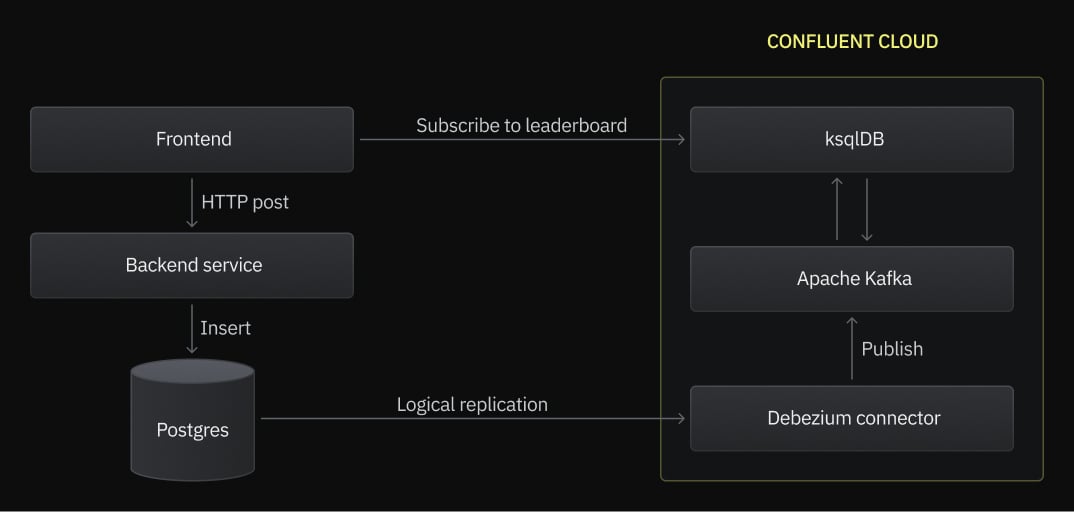Viewport: 1074px width, 512px height.
Task: Click the up arrow beside Publish
Action: coord(852,348)
